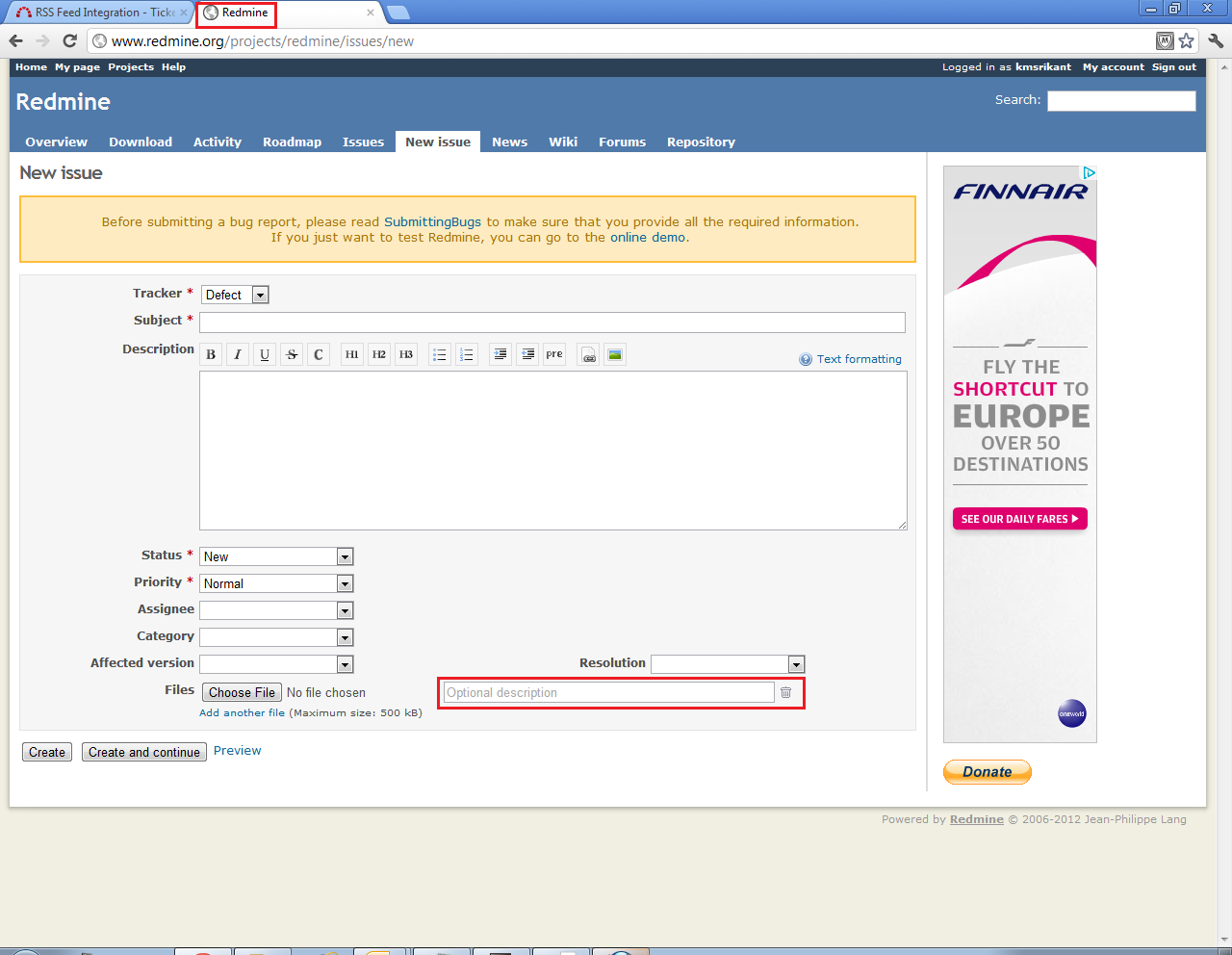Insert Heading 2 in description
Viewport: 1232px width, 955px height.
(x=379, y=354)
